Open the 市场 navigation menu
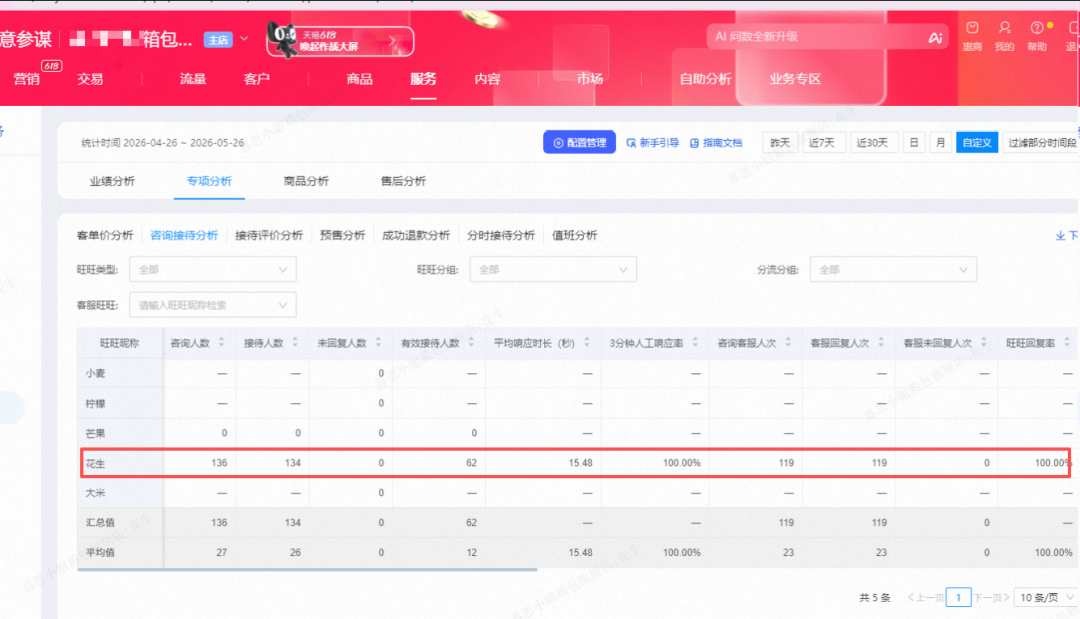Viewport: 1080px width, 619px height. [590, 78]
